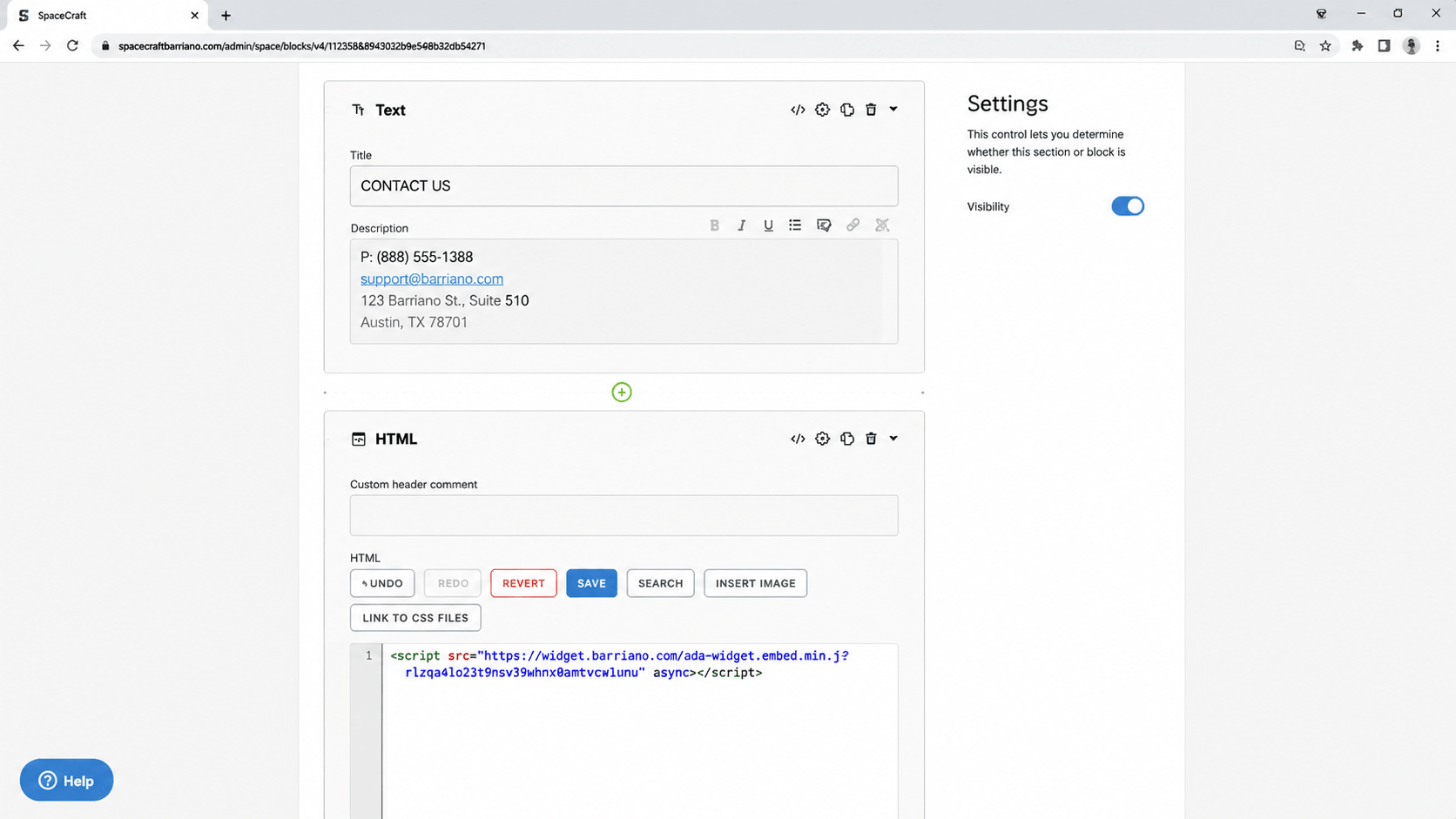Viewport: 1456px width, 819px height.
Task: Open the browser extensions puzzle icon
Action: [1357, 46]
